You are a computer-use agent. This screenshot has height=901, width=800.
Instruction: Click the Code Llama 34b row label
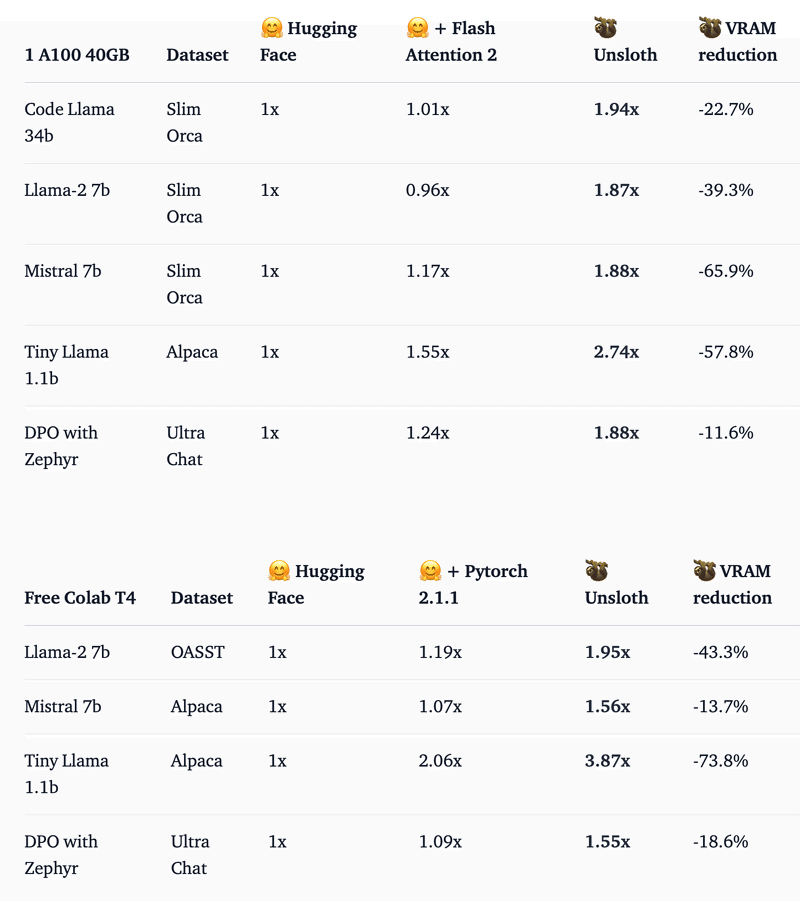click(69, 122)
